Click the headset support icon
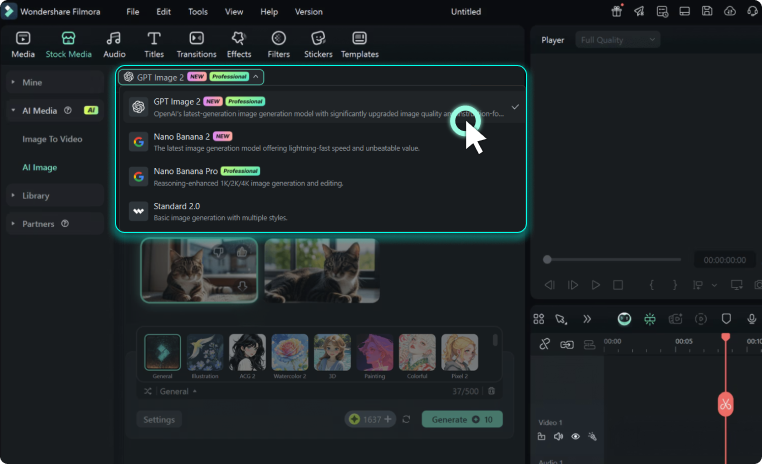Viewport: 762px width, 464px height. coord(752,11)
